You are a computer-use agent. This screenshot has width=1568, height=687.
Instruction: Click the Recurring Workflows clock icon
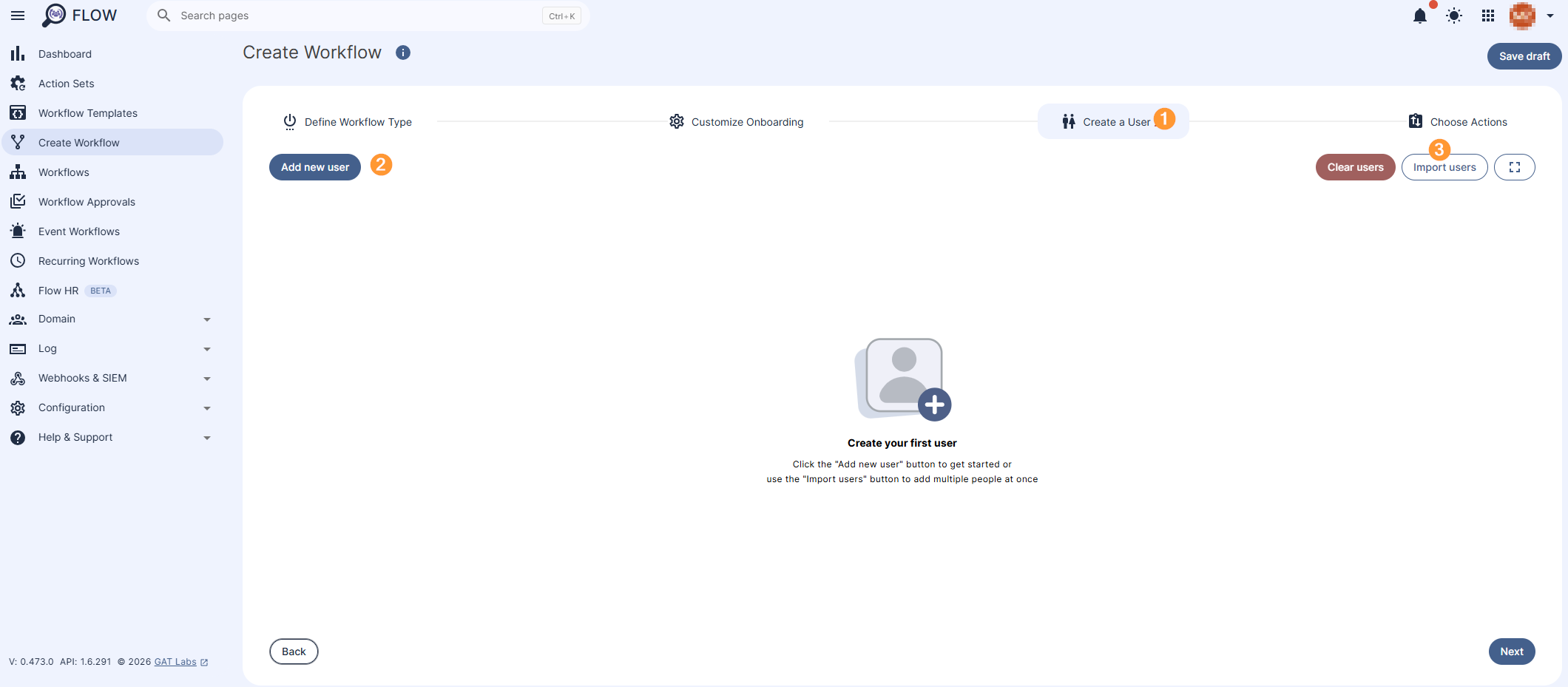pyautogui.click(x=18, y=261)
